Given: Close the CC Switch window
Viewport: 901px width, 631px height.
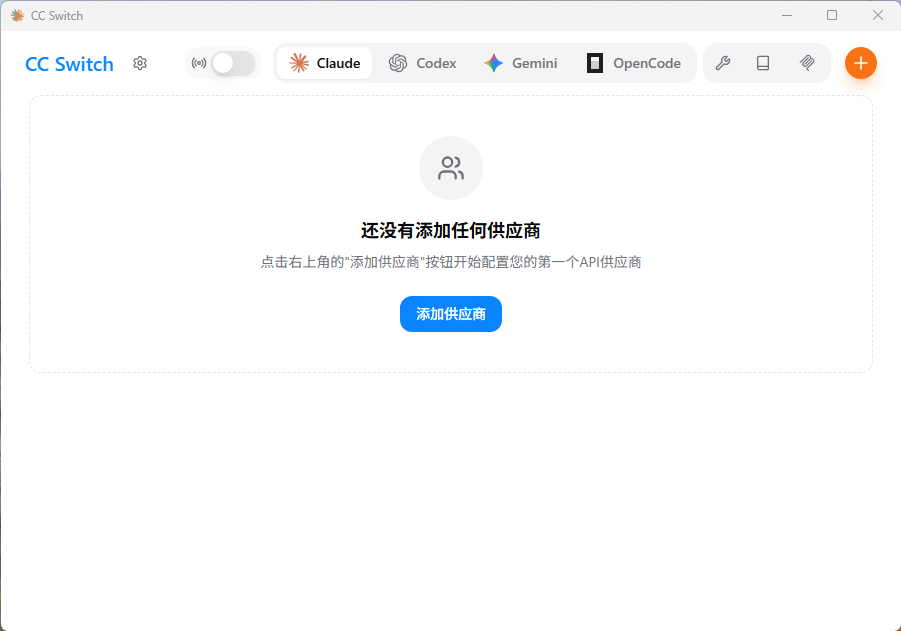Looking at the screenshot, I should [x=877, y=15].
